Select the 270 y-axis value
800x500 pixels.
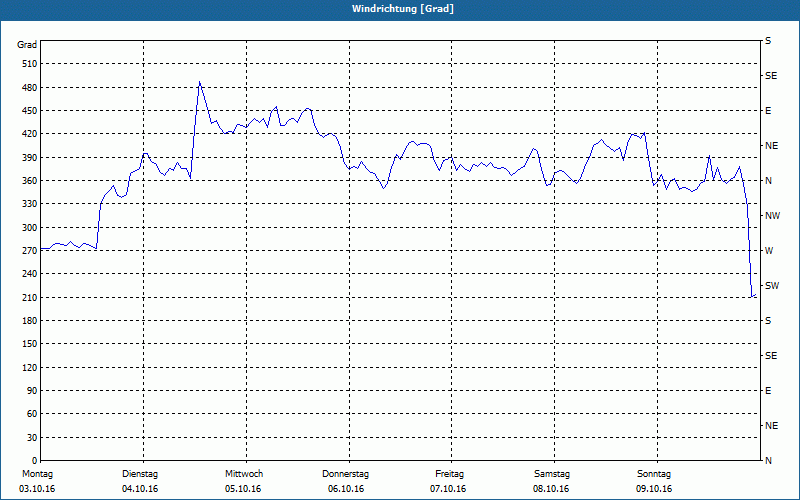(x=30, y=251)
